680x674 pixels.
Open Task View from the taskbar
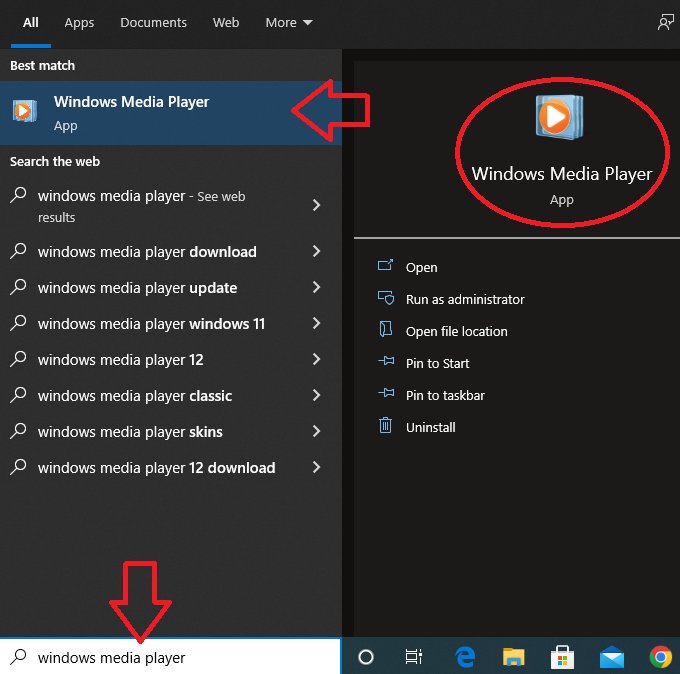[x=413, y=657]
